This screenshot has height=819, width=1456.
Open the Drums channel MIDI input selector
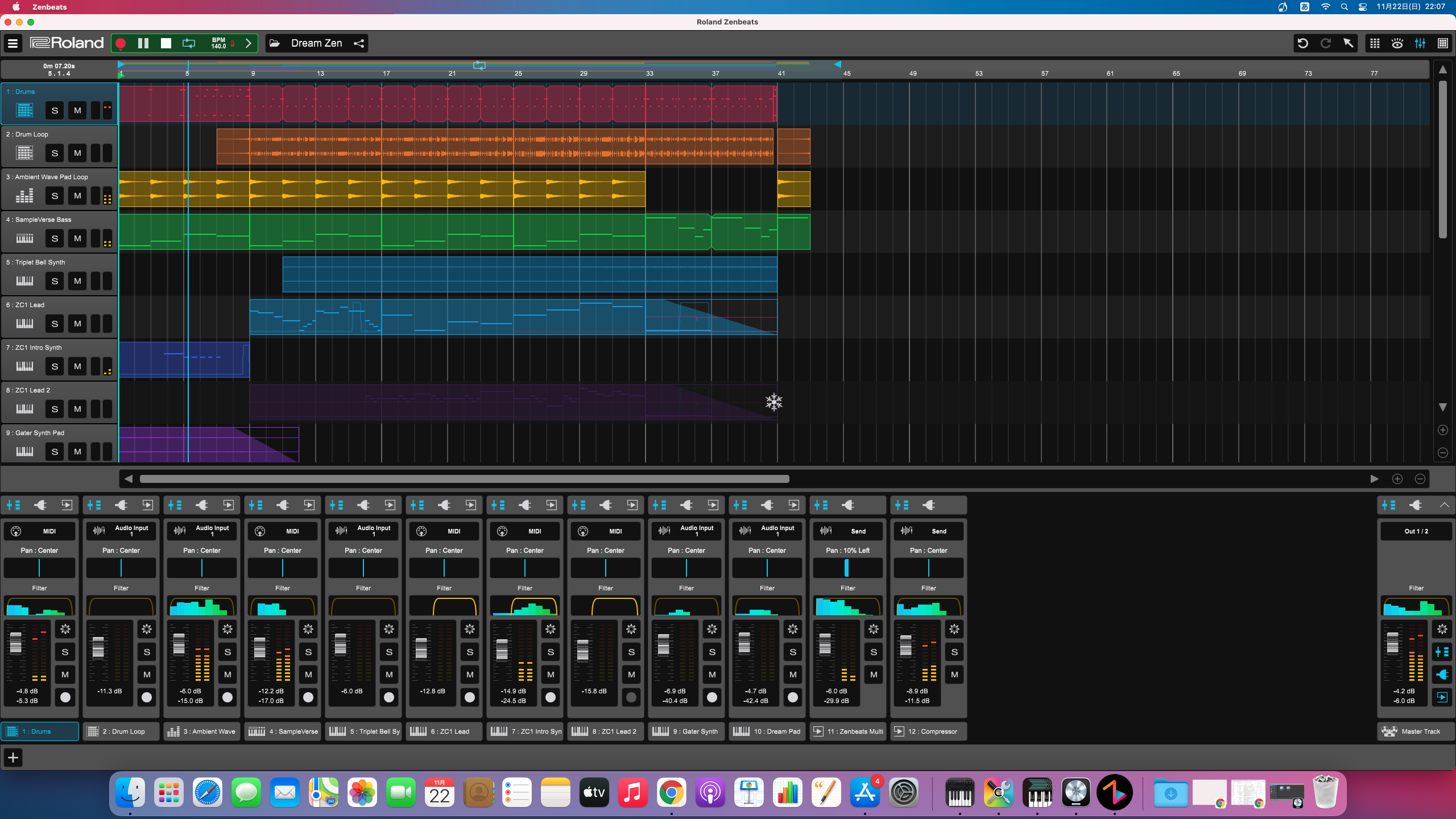[40, 531]
